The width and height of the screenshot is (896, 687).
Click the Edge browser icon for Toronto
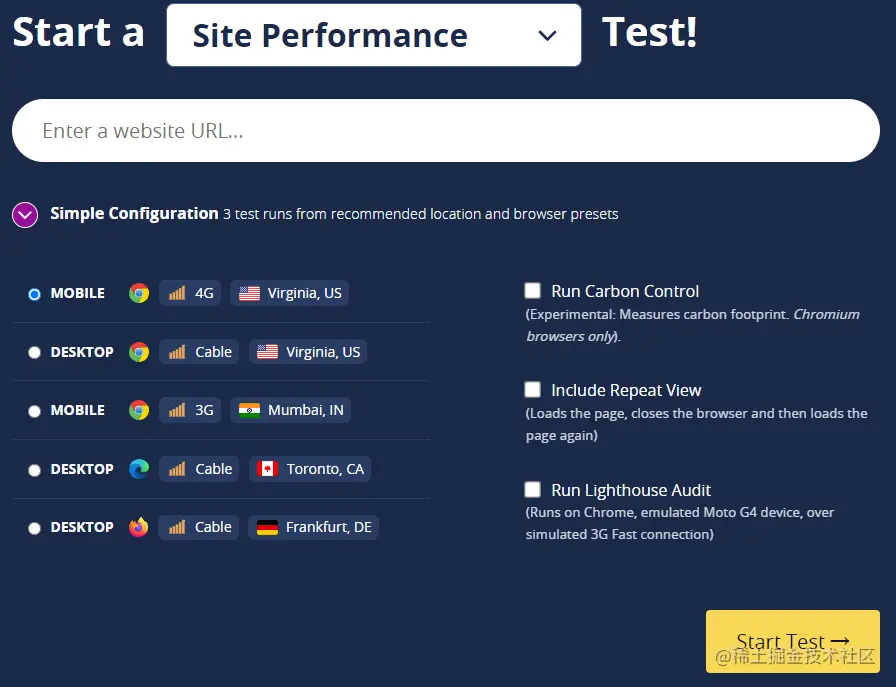point(139,469)
